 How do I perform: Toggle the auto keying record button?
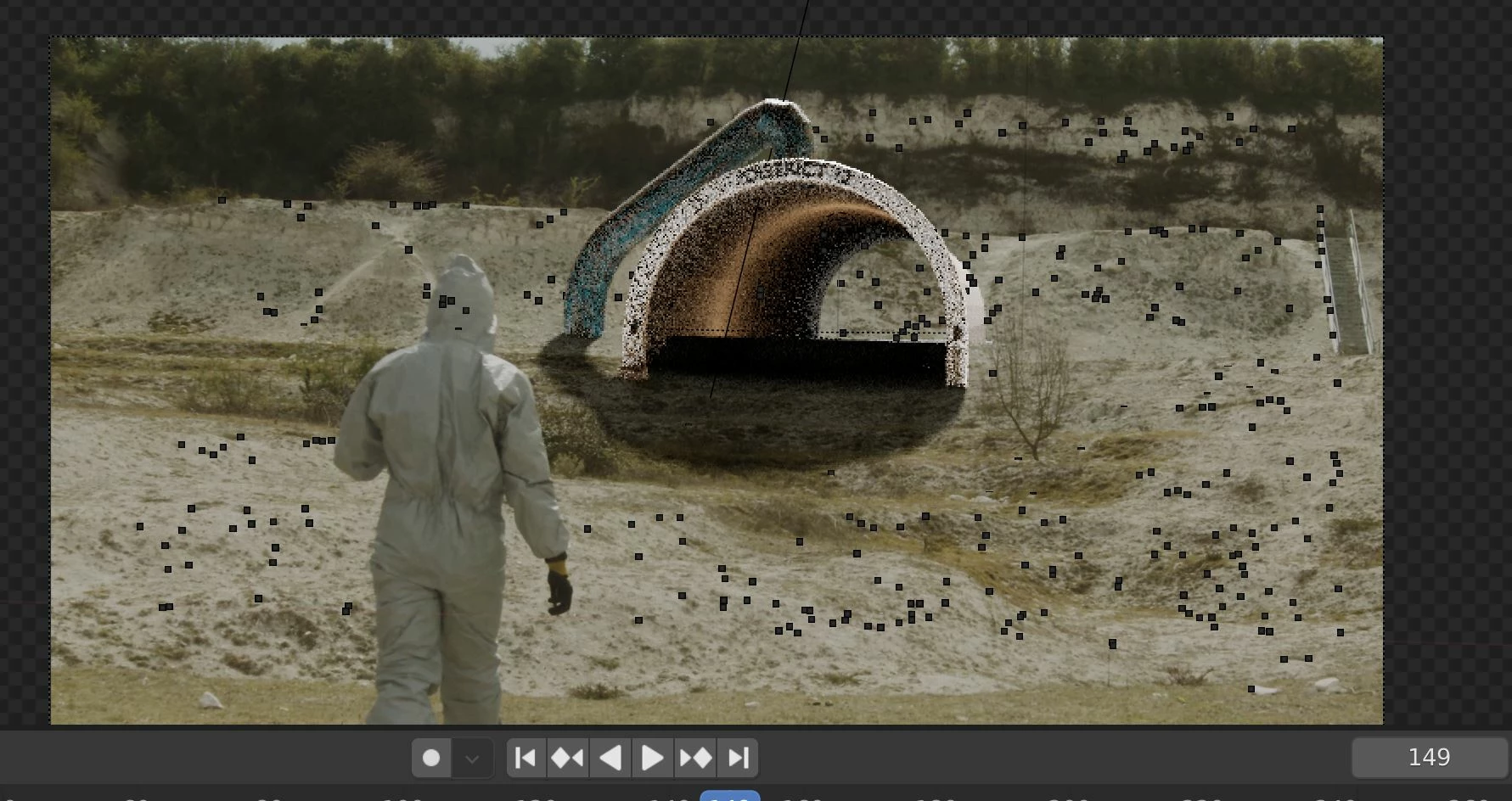coord(431,758)
